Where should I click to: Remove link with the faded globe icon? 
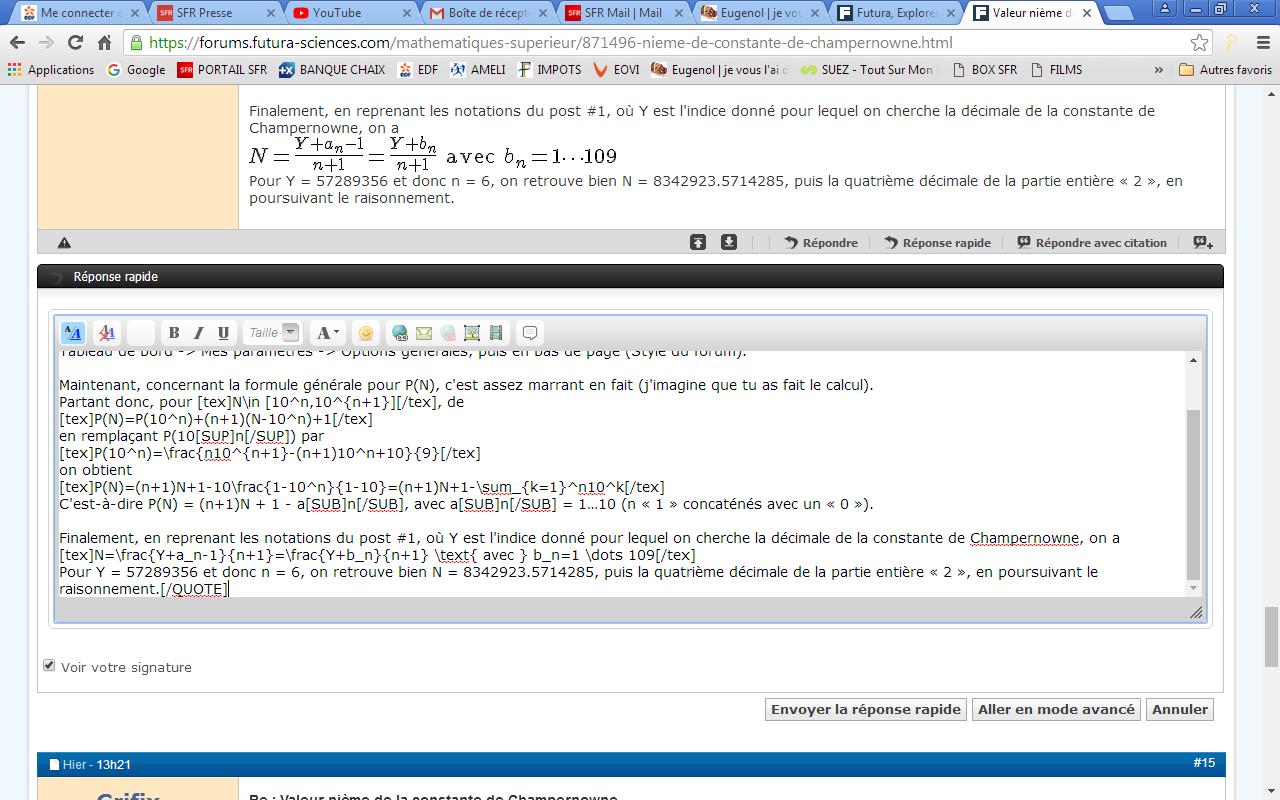[448, 333]
